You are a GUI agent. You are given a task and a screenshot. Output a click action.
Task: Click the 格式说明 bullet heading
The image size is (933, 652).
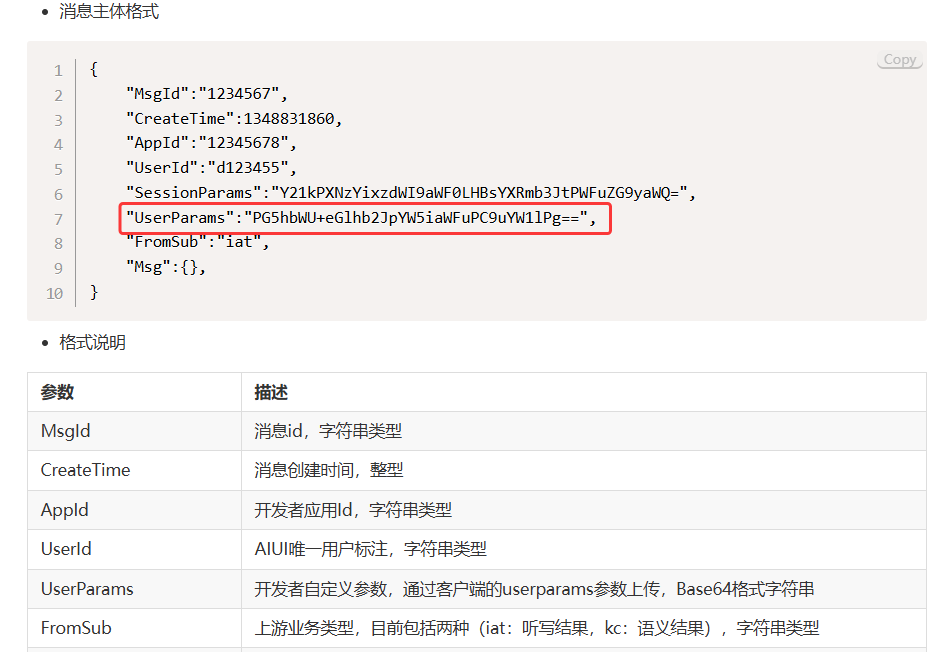92,343
